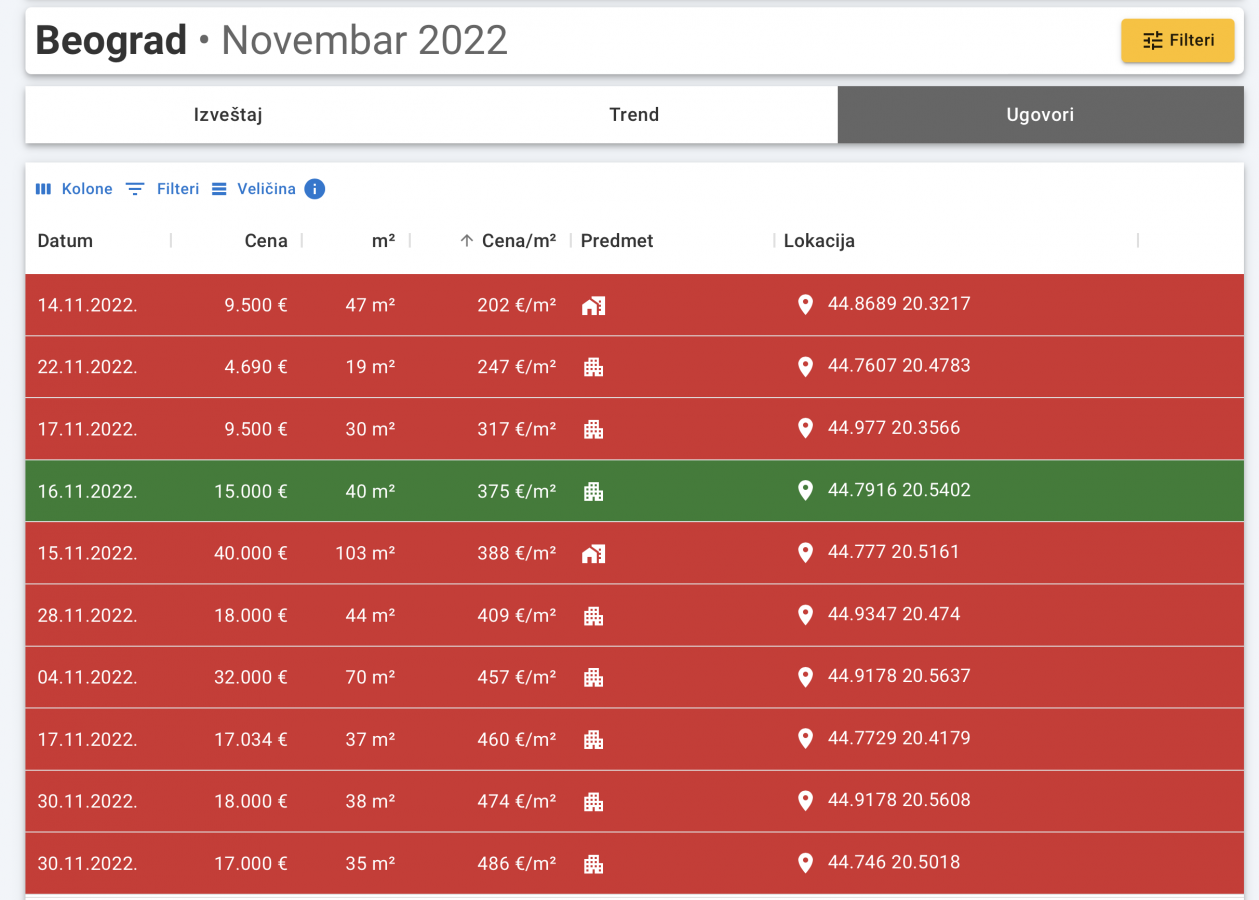The image size is (1259, 900).
Task: Sort by the Datum column header
Action: point(65,241)
